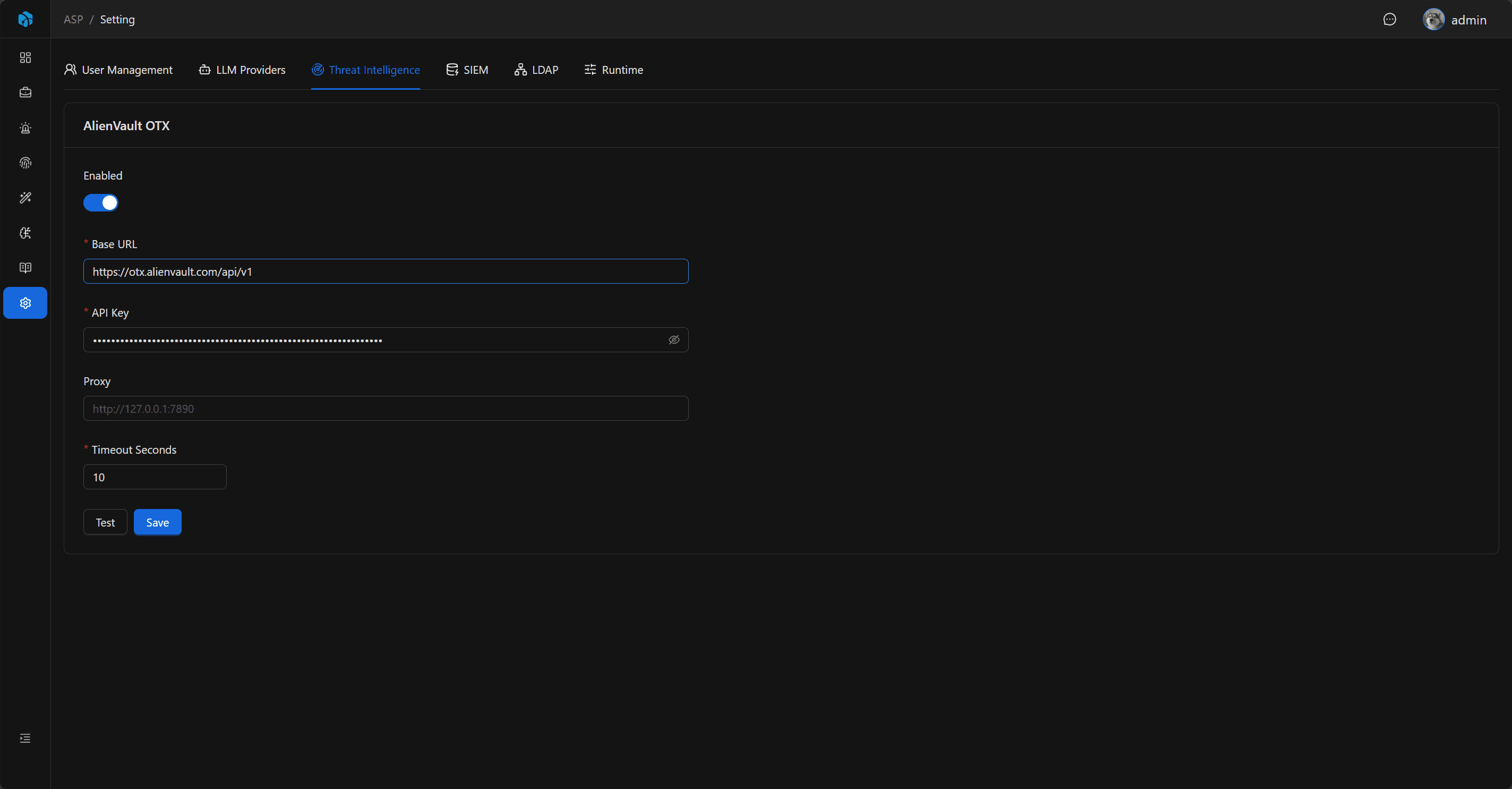Viewport: 1512px width, 789px height.
Task: Open the briefcase cases sidebar icon
Action: point(25,93)
